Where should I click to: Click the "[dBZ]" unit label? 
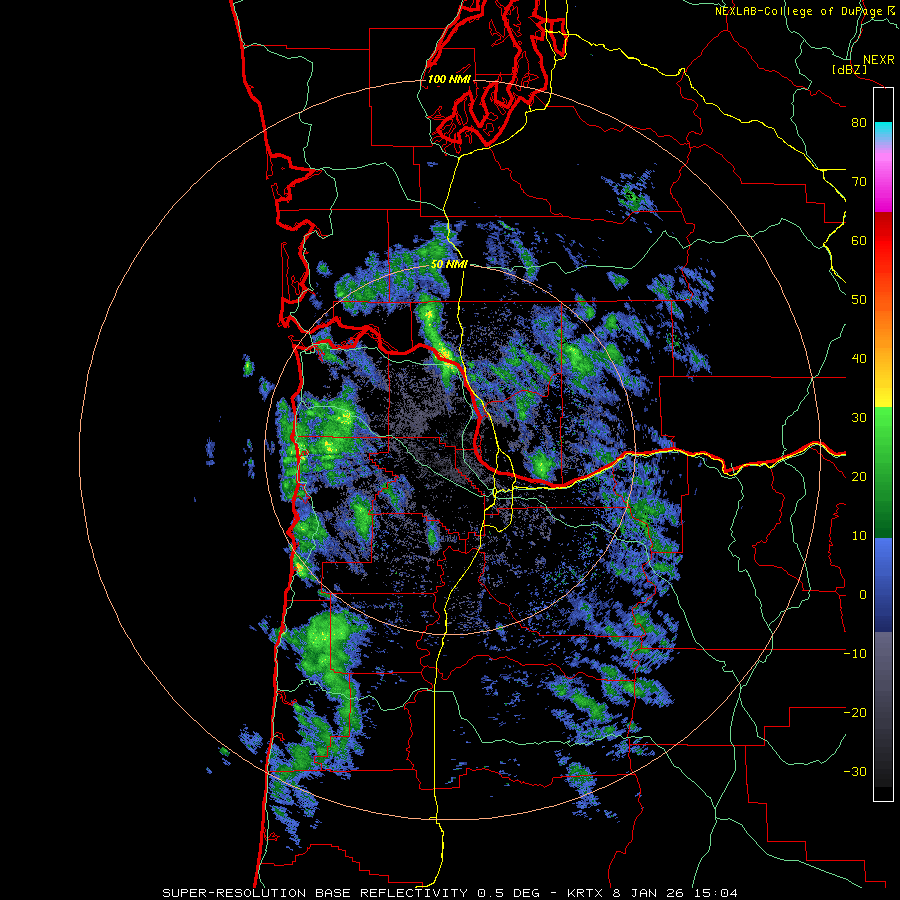tap(849, 69)
